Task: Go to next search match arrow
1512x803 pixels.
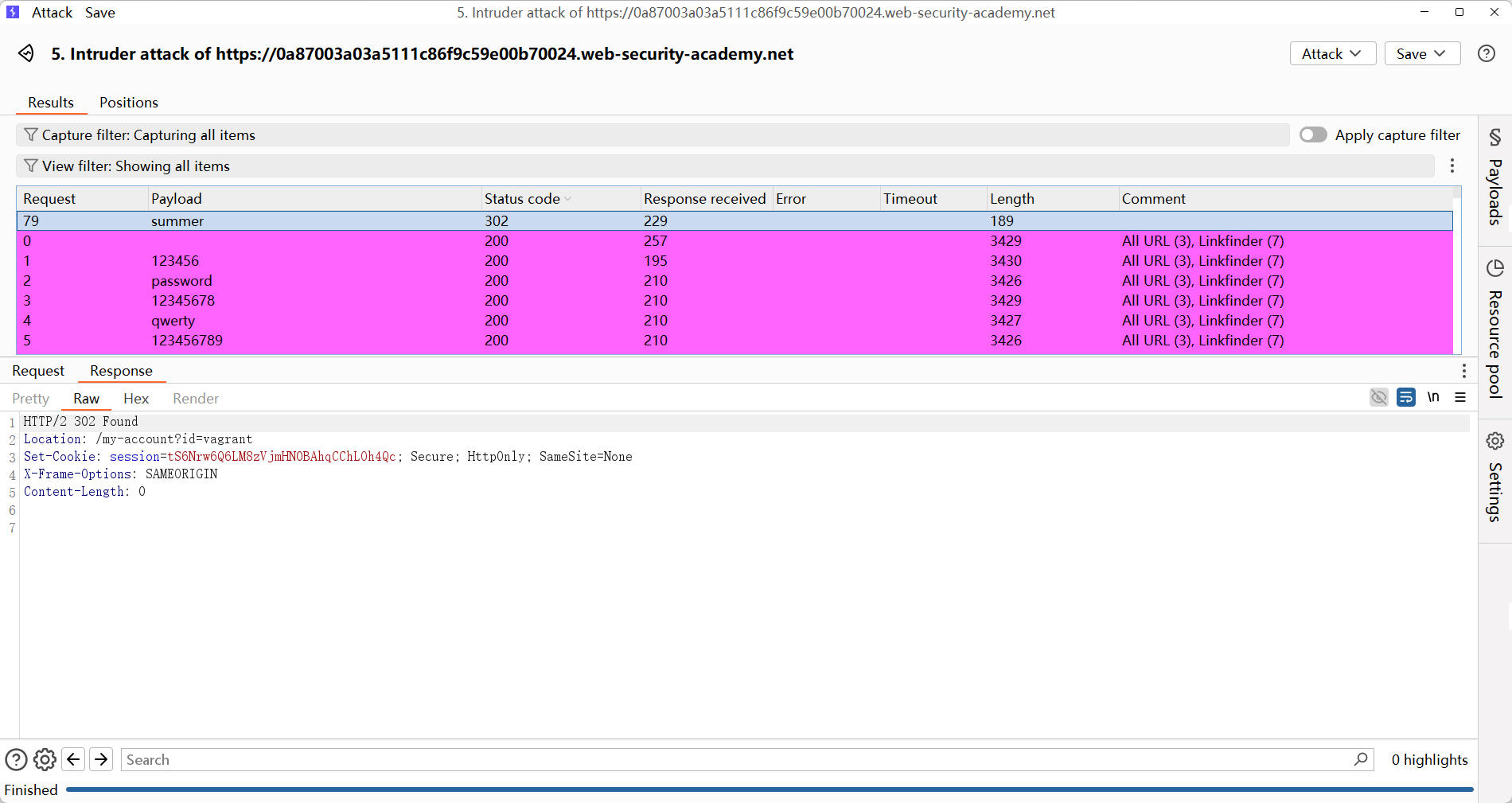Action: pos(101,760)
